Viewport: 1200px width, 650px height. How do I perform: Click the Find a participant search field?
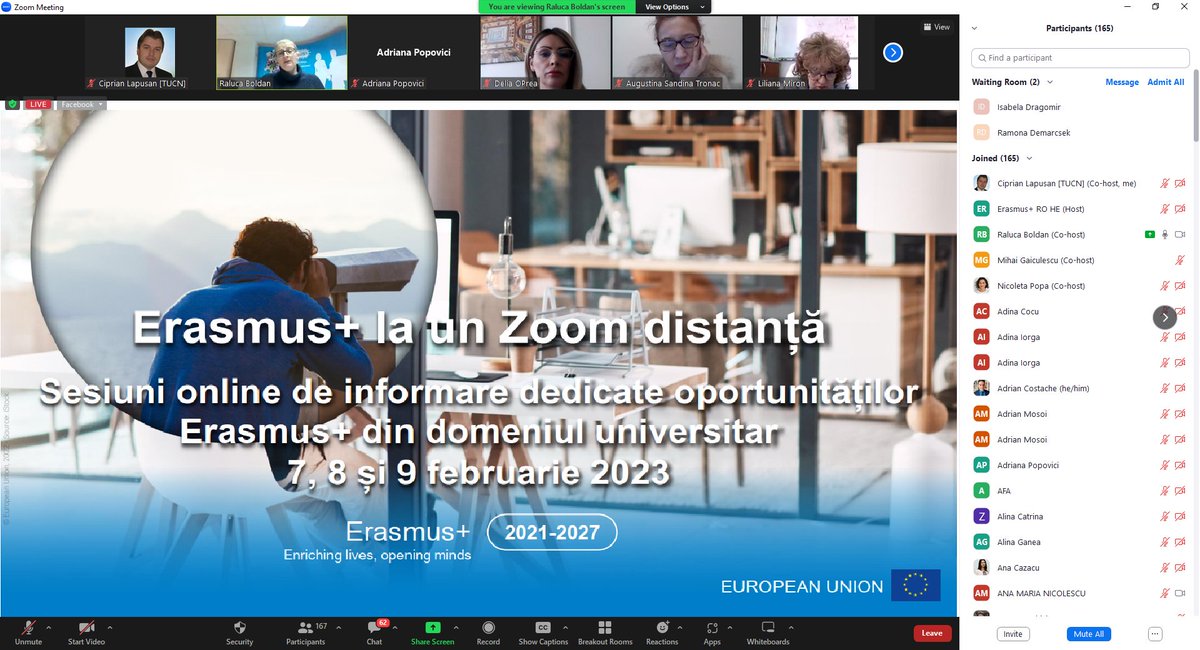pyautogui.click(x=1079, y=58)
